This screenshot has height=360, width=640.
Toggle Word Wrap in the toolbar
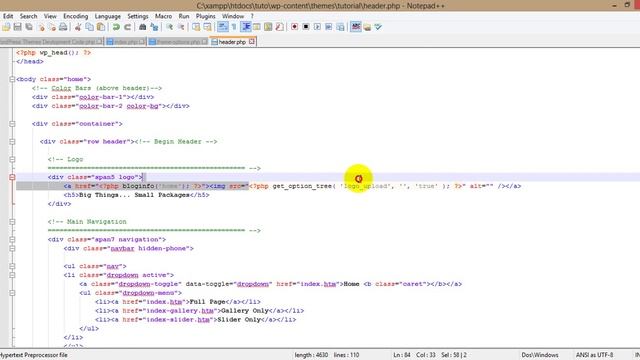tap(223, 27)
